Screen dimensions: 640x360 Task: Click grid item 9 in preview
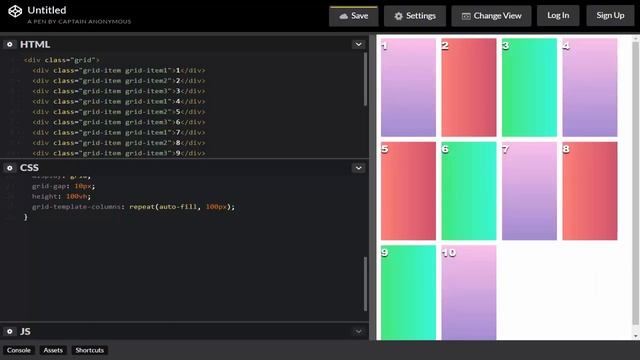[408, 293]
